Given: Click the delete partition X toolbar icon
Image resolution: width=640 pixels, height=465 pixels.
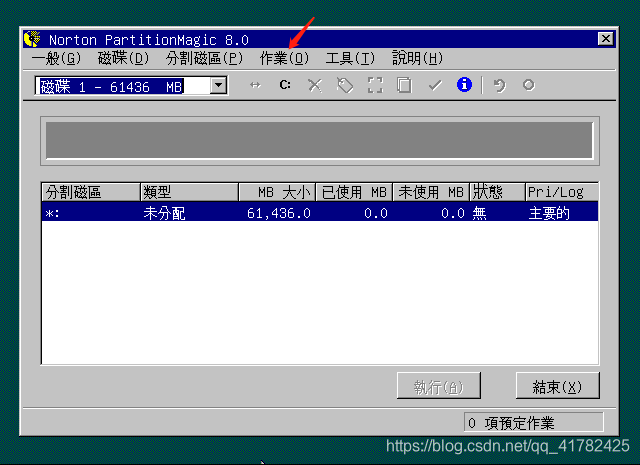Looking at the screenshot, I should click(315, 85).
